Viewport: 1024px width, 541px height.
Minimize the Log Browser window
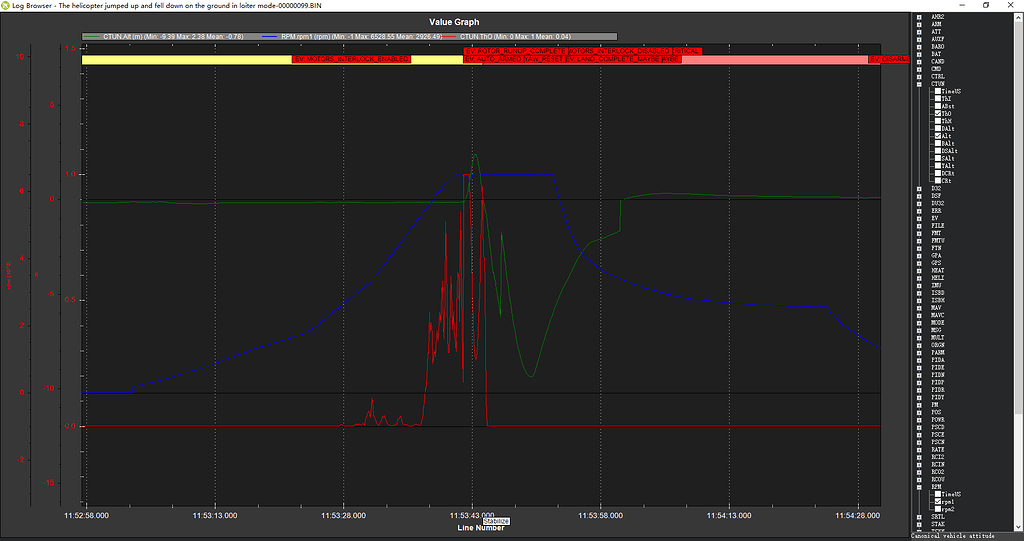(x=957, y=5)
